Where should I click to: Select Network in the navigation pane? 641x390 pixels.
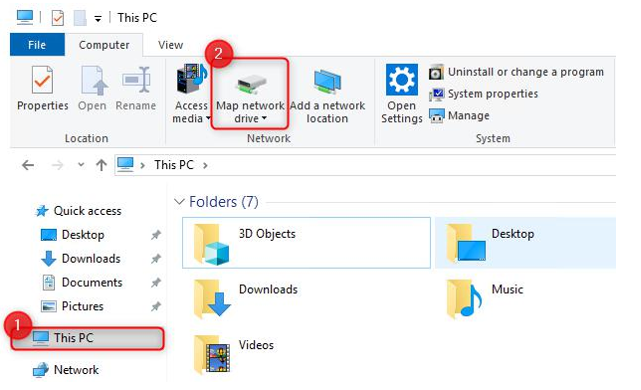[x=65, y=370]
